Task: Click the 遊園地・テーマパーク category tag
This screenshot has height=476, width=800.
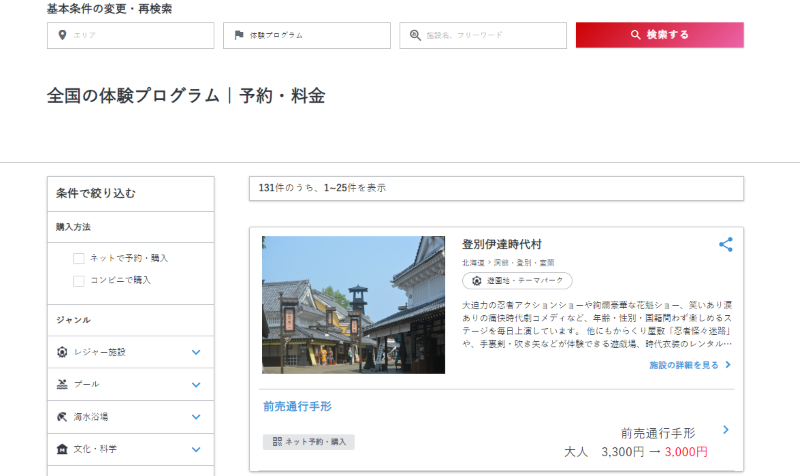Action: coord(517,281)
